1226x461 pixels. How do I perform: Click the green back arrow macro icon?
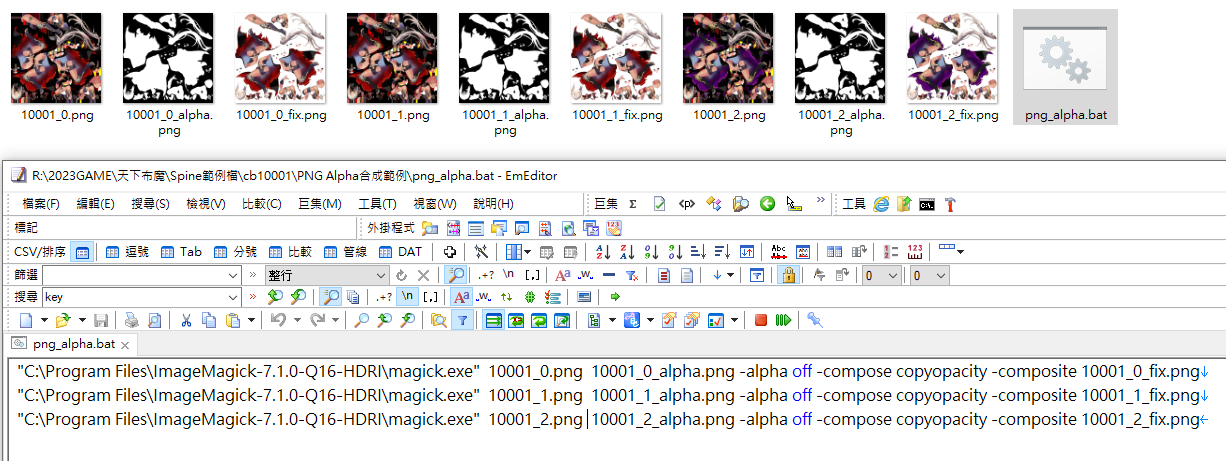click(767, 204)
